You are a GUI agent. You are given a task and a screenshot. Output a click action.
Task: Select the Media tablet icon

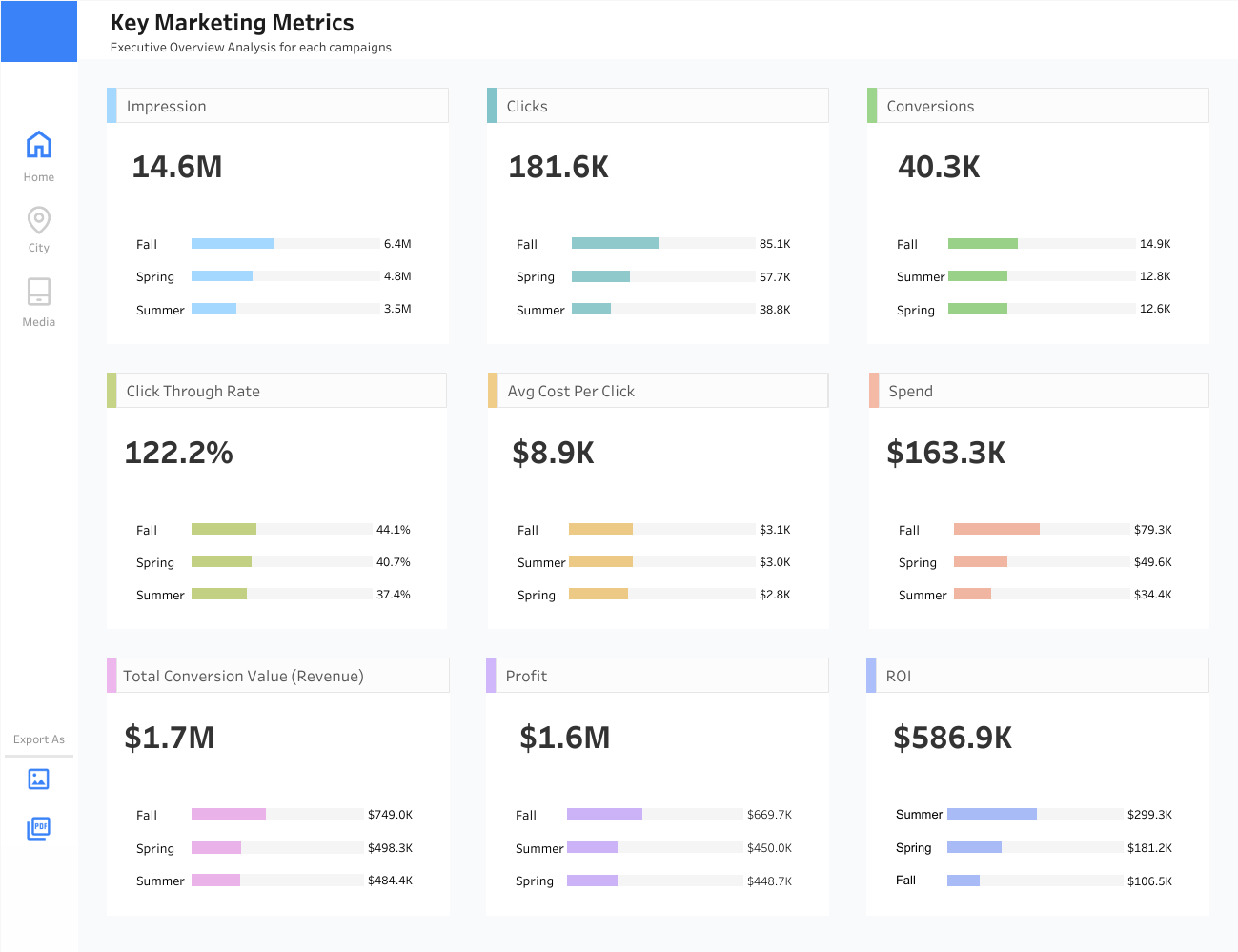point(39,292)
